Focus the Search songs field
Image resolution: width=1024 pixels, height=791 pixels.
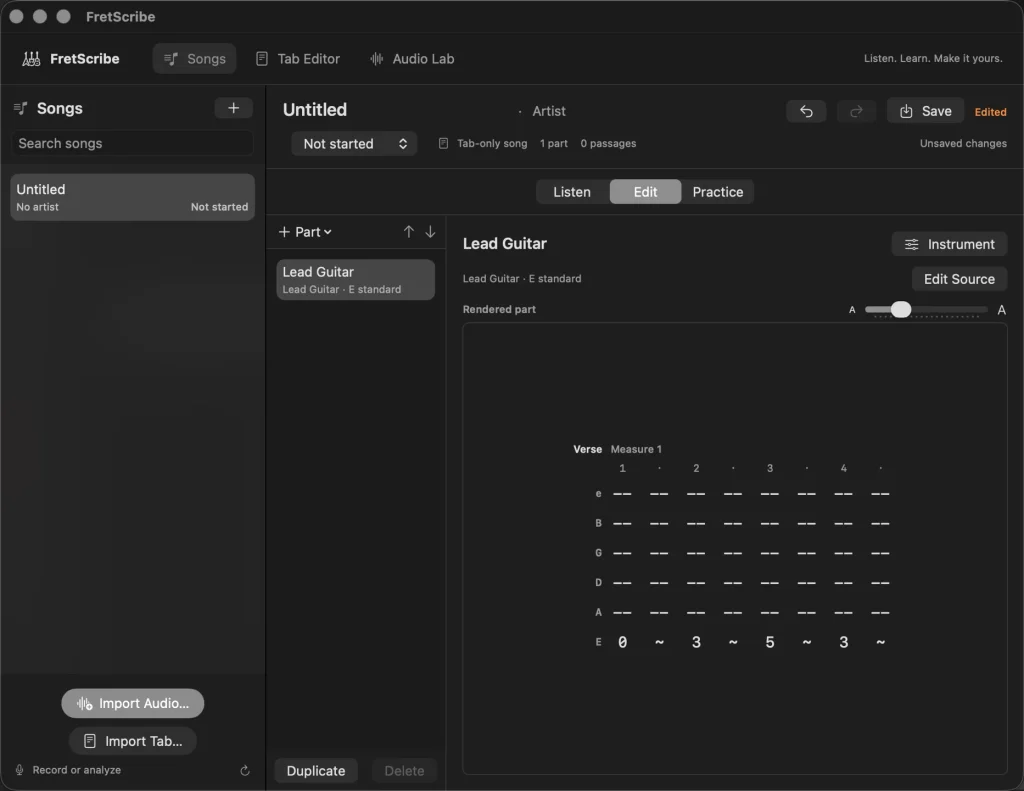click(x=132, y=143)
